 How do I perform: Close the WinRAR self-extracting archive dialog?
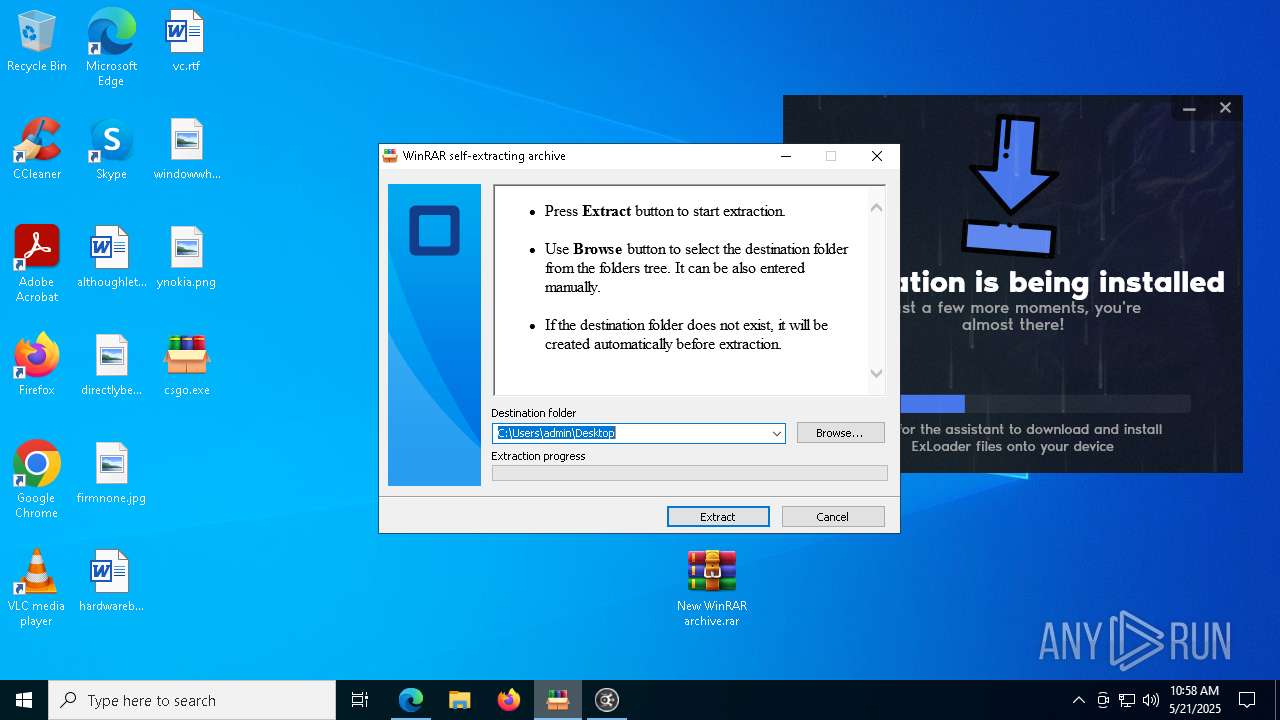pos(877,156)
